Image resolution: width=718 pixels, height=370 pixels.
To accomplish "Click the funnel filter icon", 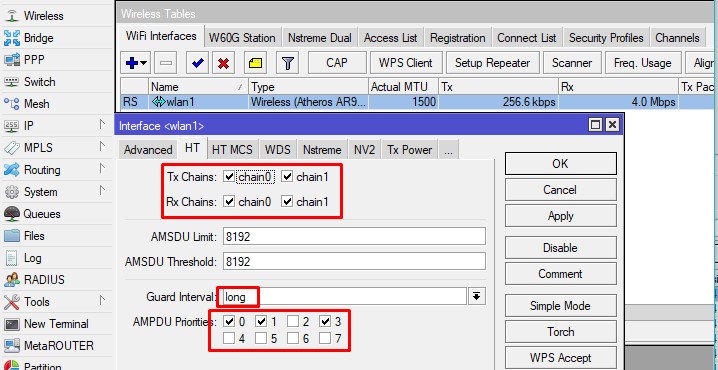I will click(x=288, y=63).
